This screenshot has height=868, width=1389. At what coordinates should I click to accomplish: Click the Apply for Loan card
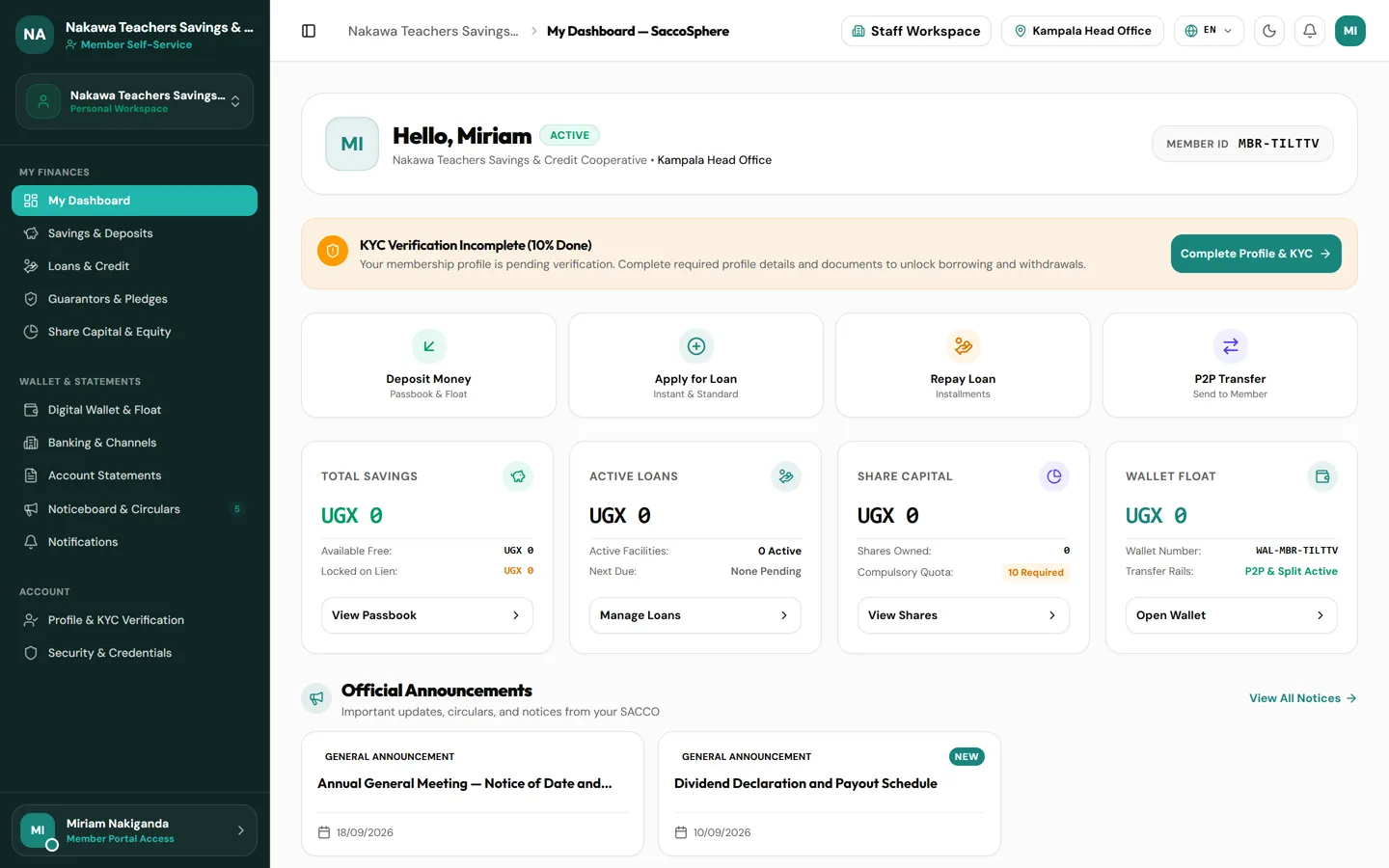695,365
